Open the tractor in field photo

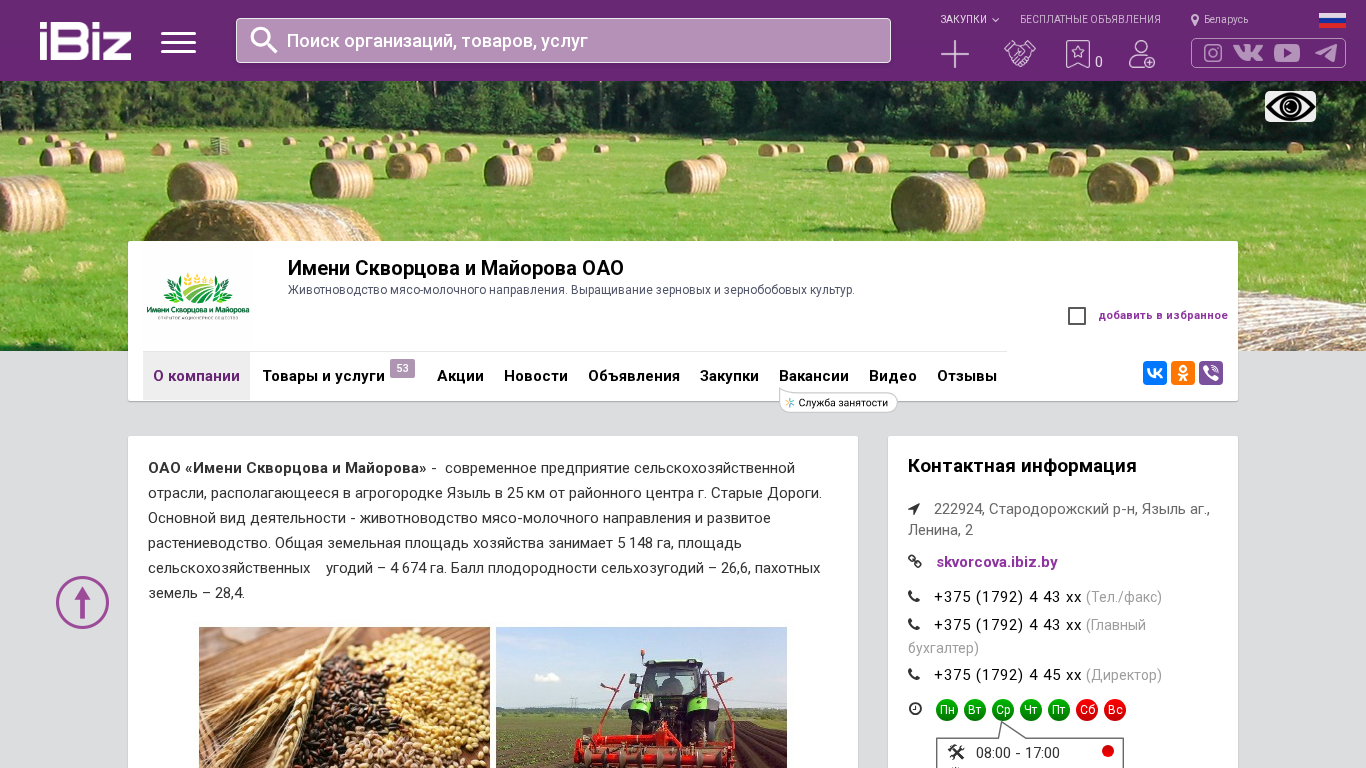641,697
